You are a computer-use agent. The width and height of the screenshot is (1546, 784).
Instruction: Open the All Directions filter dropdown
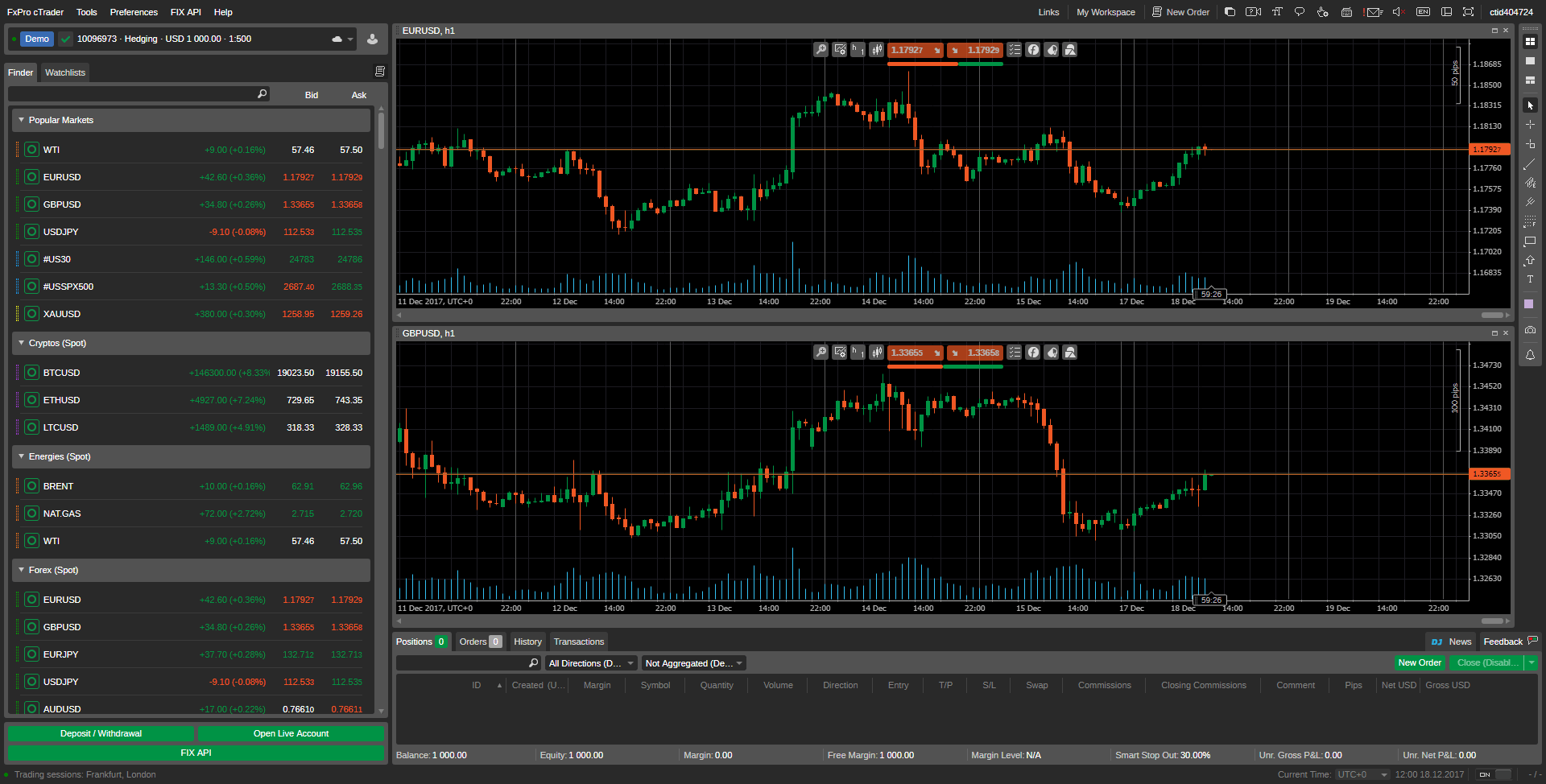pyautogui.click(x=592, y=663)
